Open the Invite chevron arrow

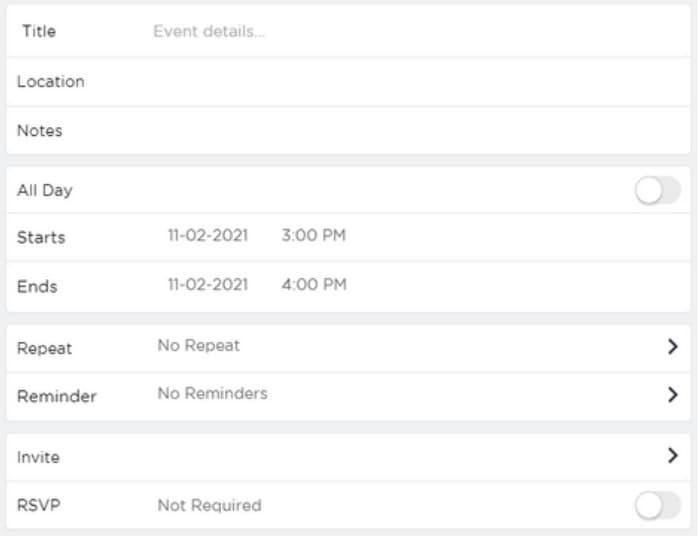(x=672, y=456)
